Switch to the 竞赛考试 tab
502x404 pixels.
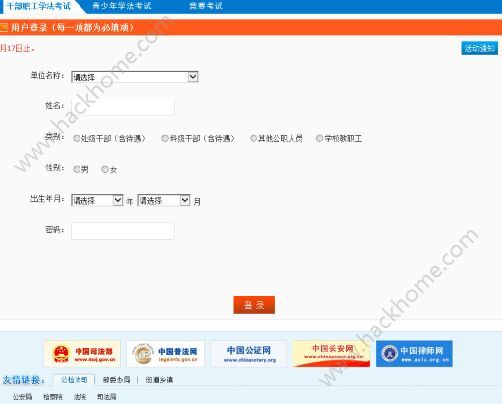(x=206, y=6)
